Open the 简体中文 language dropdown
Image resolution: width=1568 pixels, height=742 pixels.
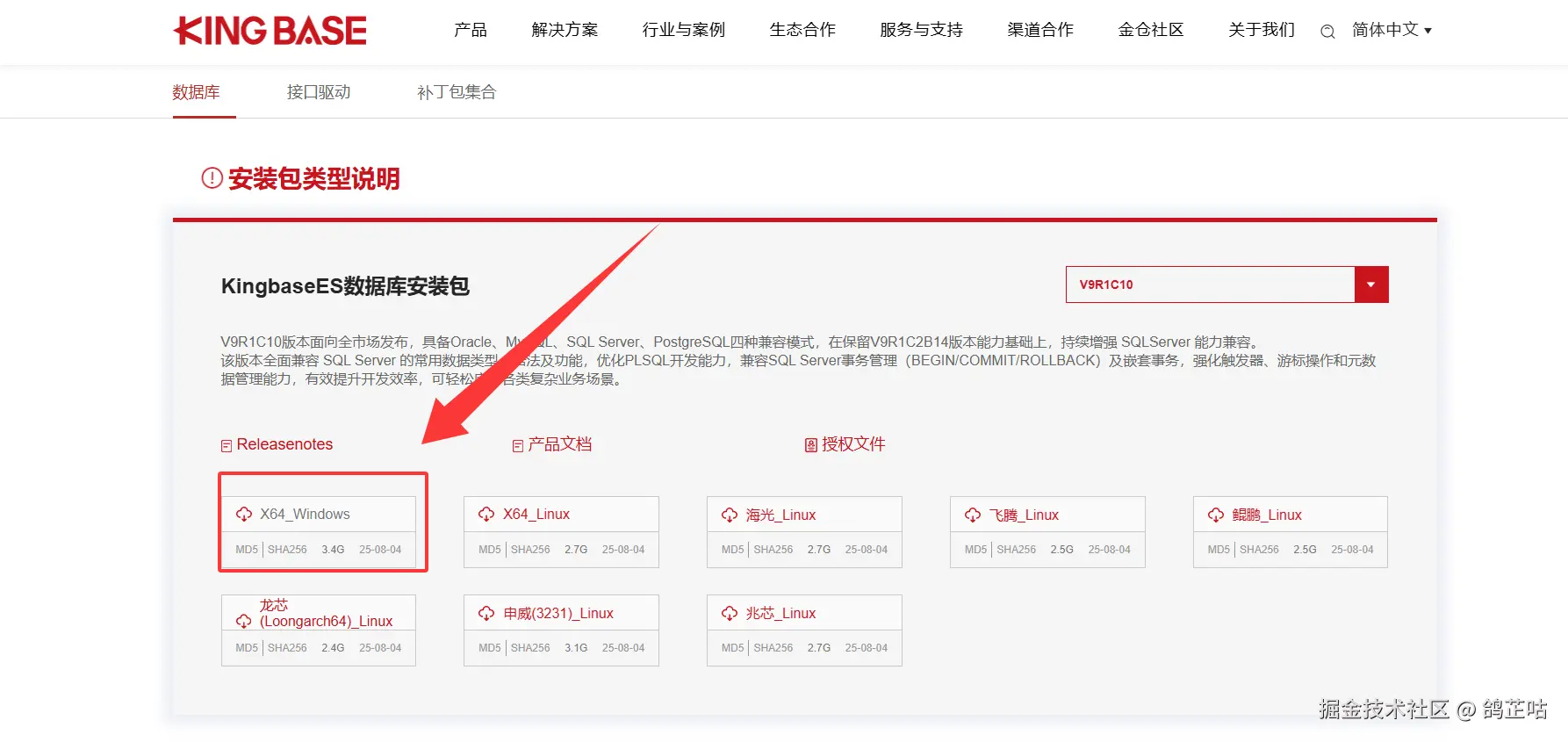point(1392,30)
